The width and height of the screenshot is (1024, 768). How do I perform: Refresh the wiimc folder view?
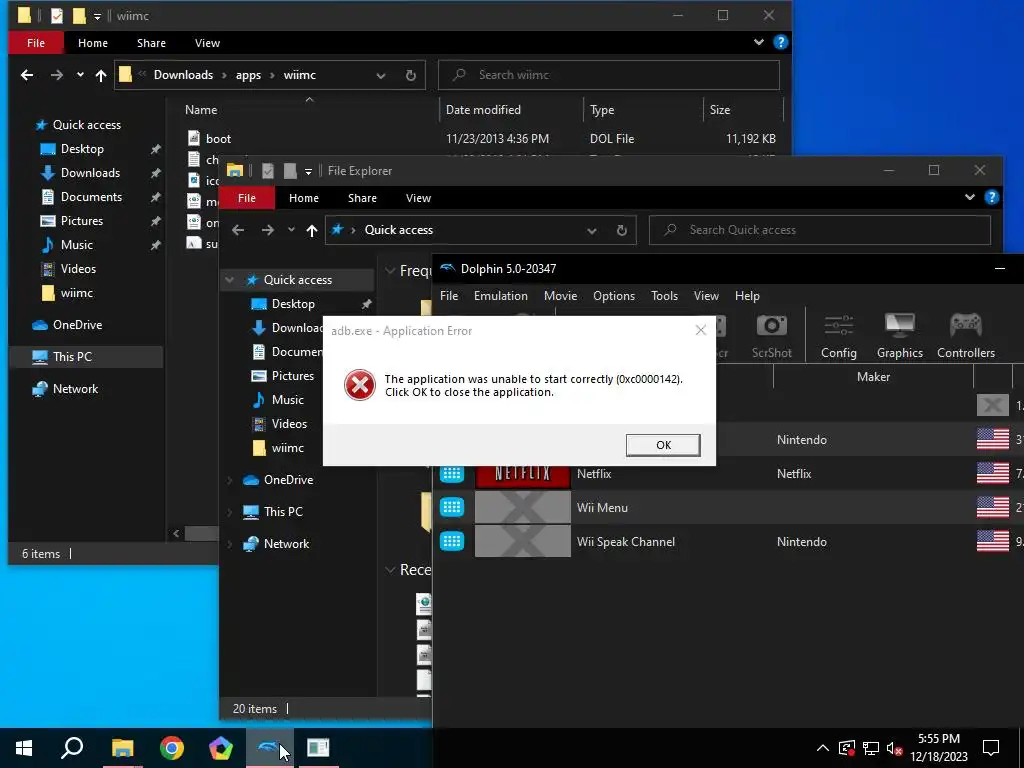point(411,75)
